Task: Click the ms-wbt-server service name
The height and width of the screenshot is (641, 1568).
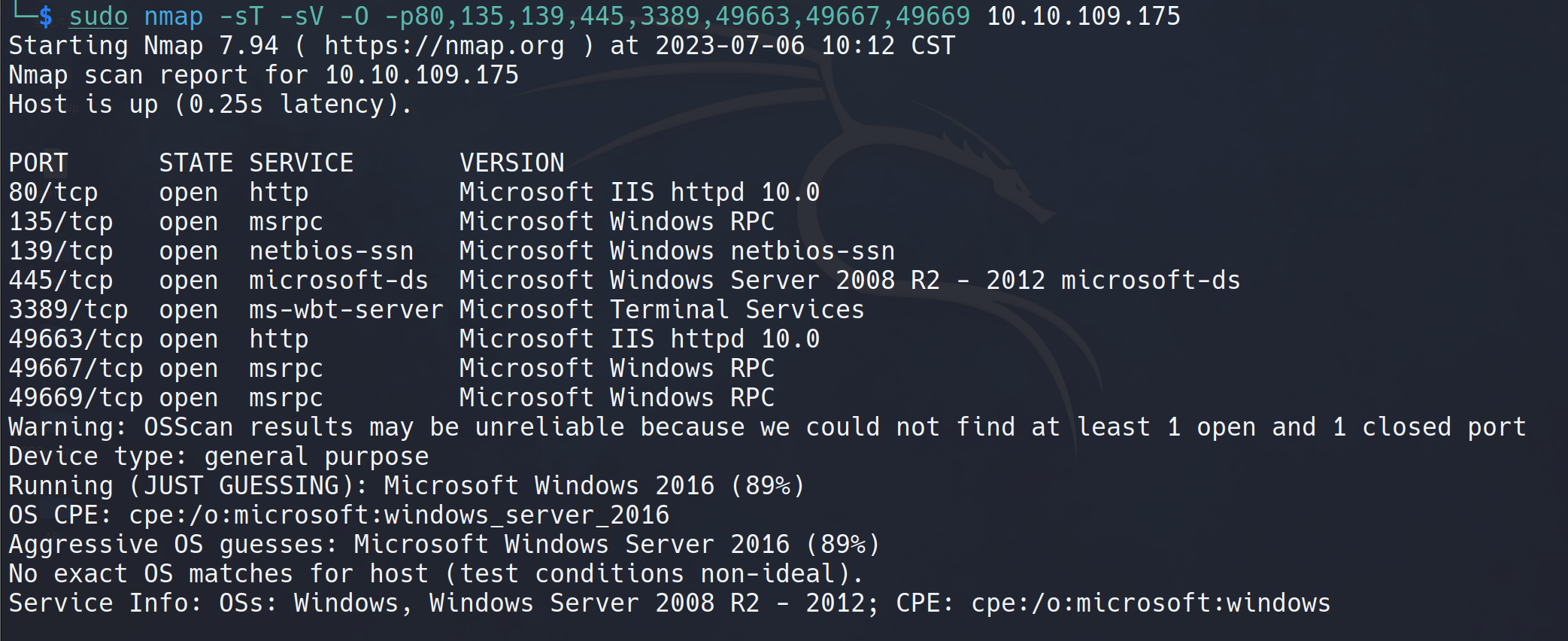Action: click(346, 310)
